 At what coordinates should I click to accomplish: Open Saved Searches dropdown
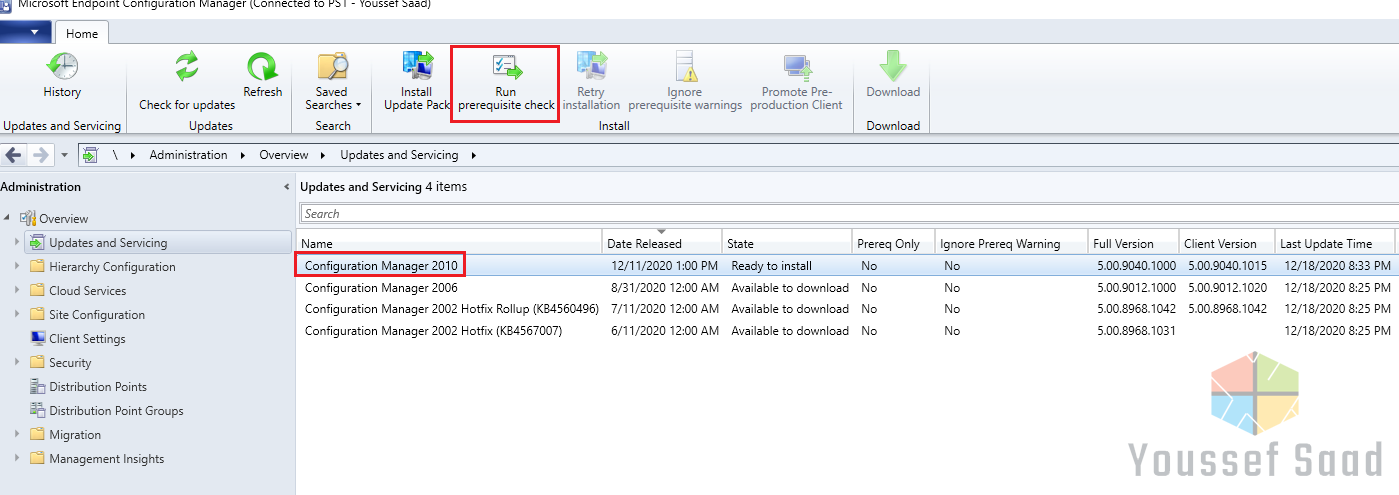coord(332,82)
